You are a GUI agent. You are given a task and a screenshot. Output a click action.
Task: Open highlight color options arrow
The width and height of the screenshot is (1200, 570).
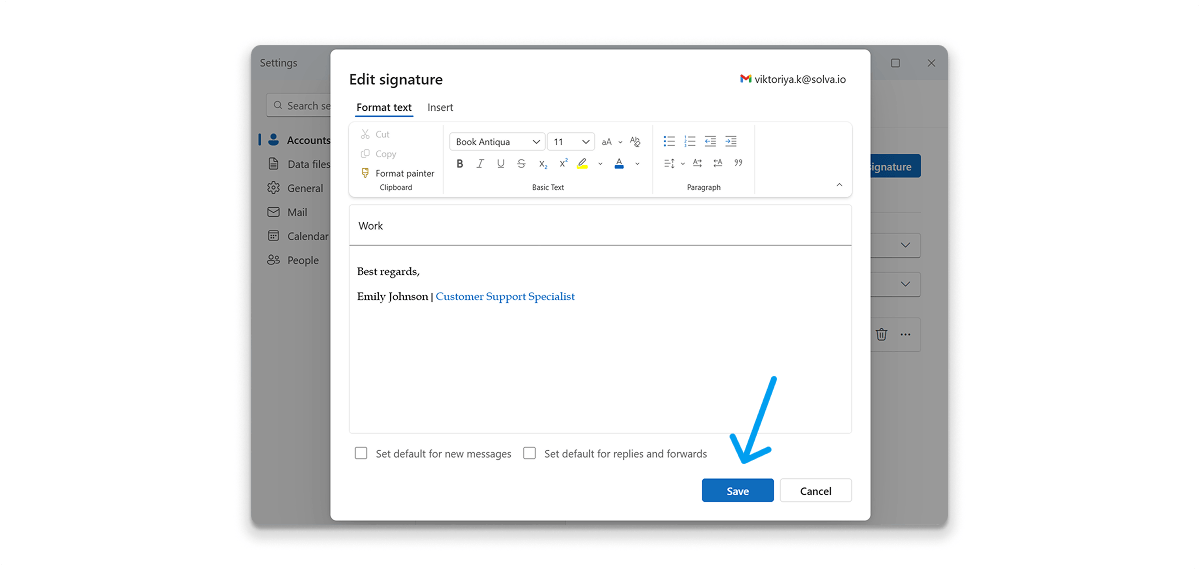tap(600, 163)
